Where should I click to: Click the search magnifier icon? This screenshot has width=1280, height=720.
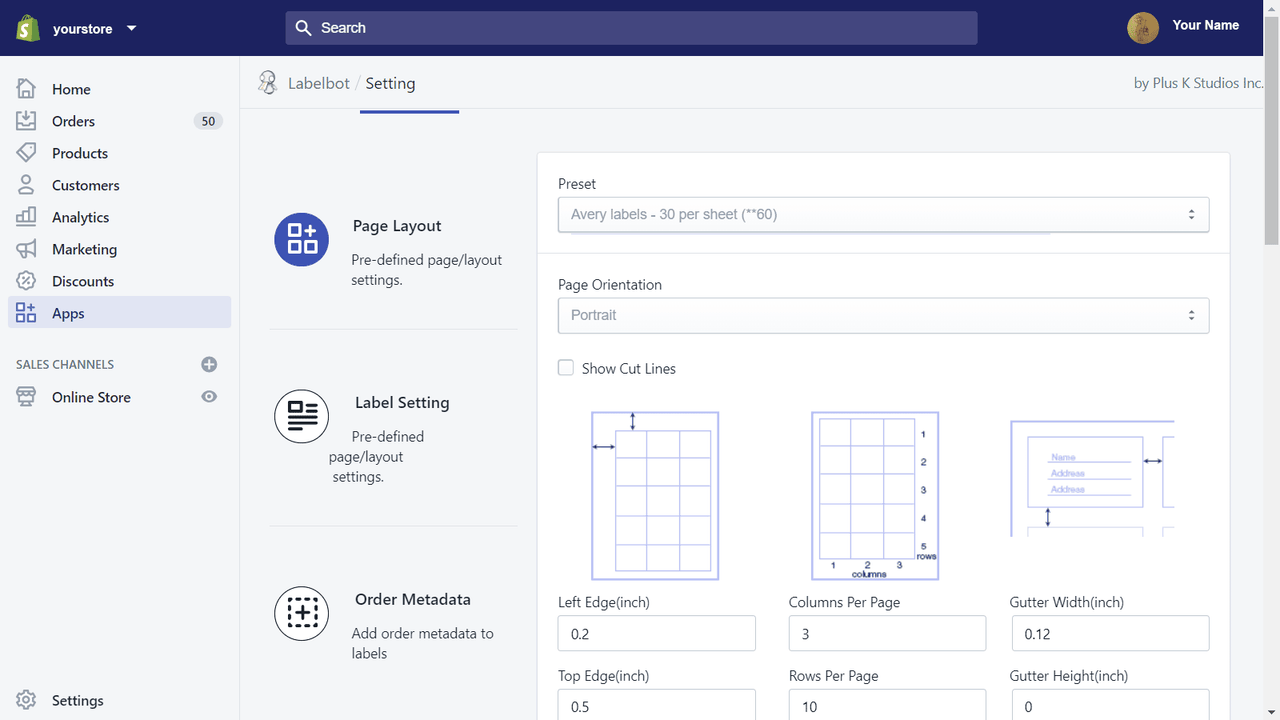pos(303,28)
